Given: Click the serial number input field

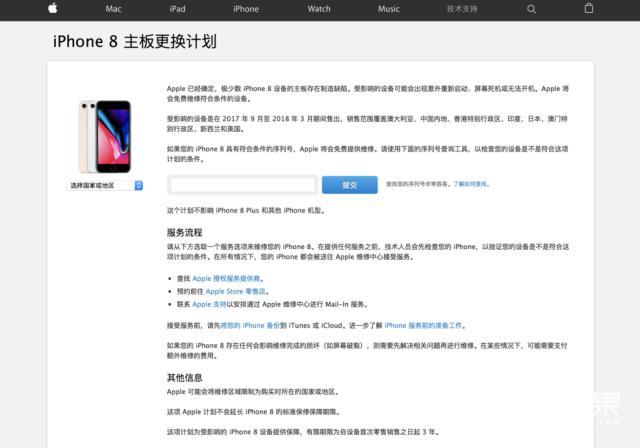Looking at the screenshot, I should click(243, 185).
